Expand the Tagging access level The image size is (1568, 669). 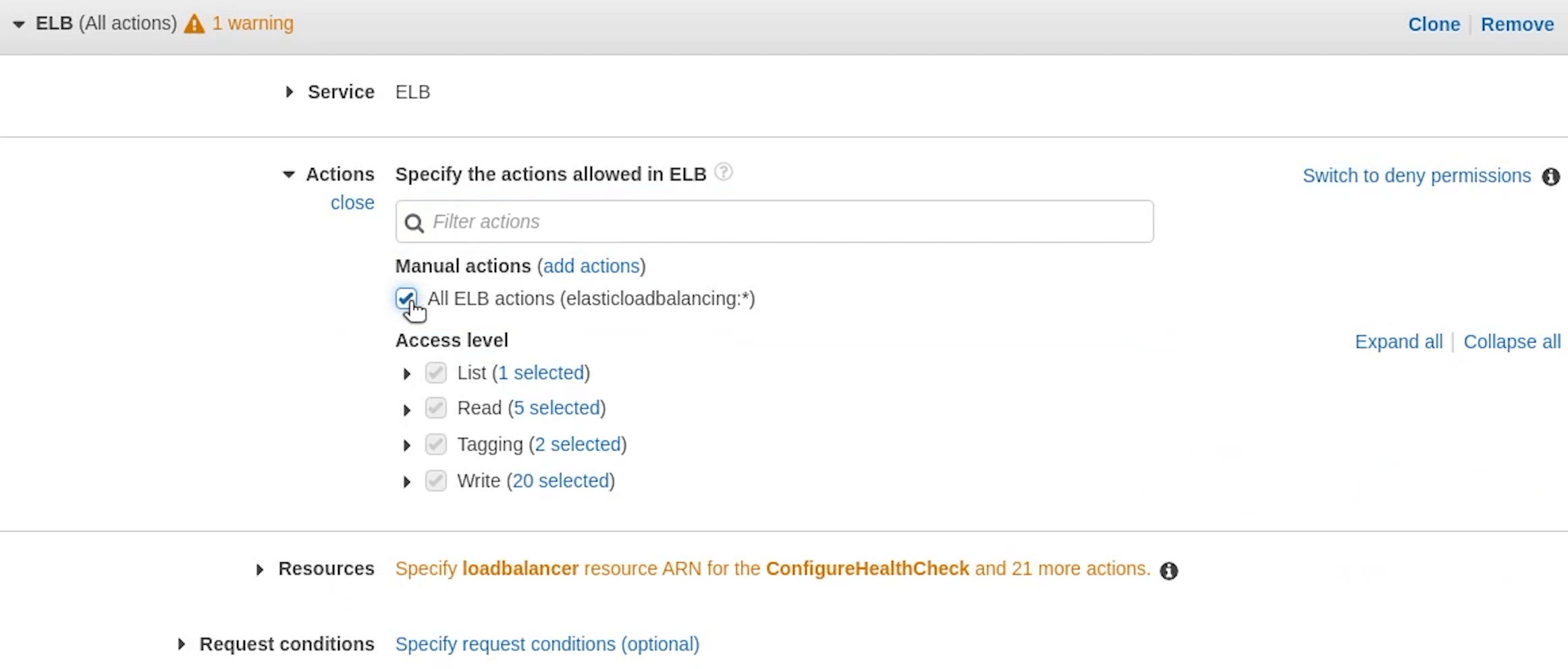[x=406, y=446]
